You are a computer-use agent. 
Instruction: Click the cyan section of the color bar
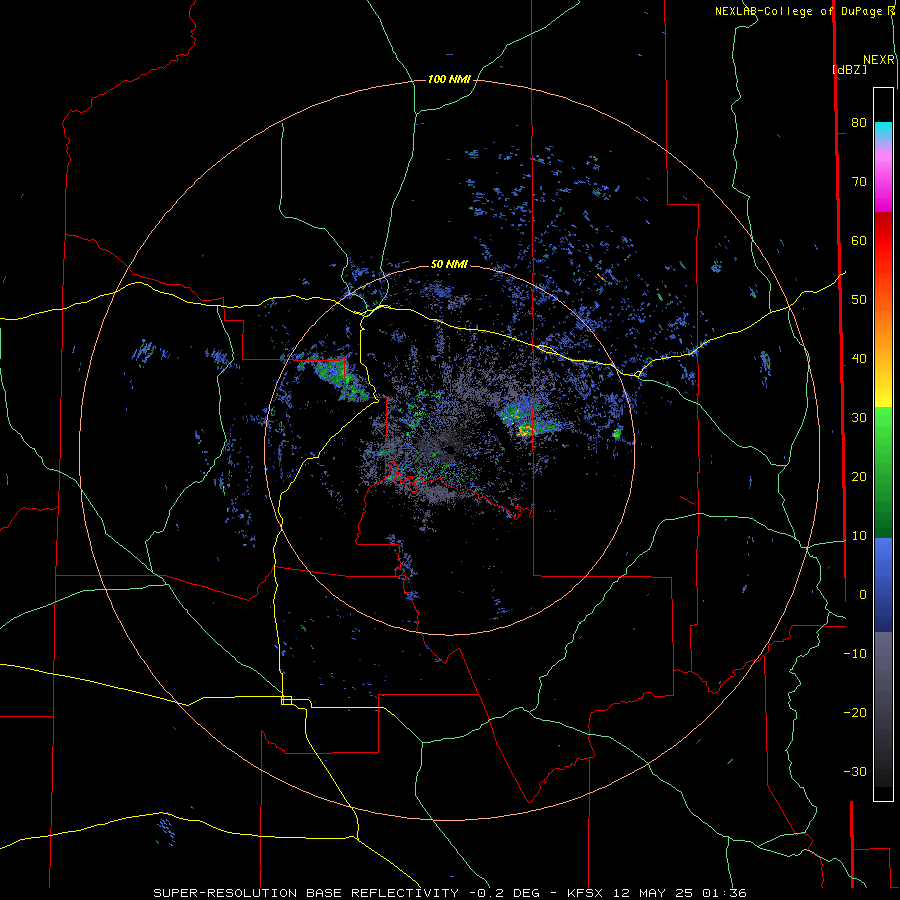tap(883, 131)
